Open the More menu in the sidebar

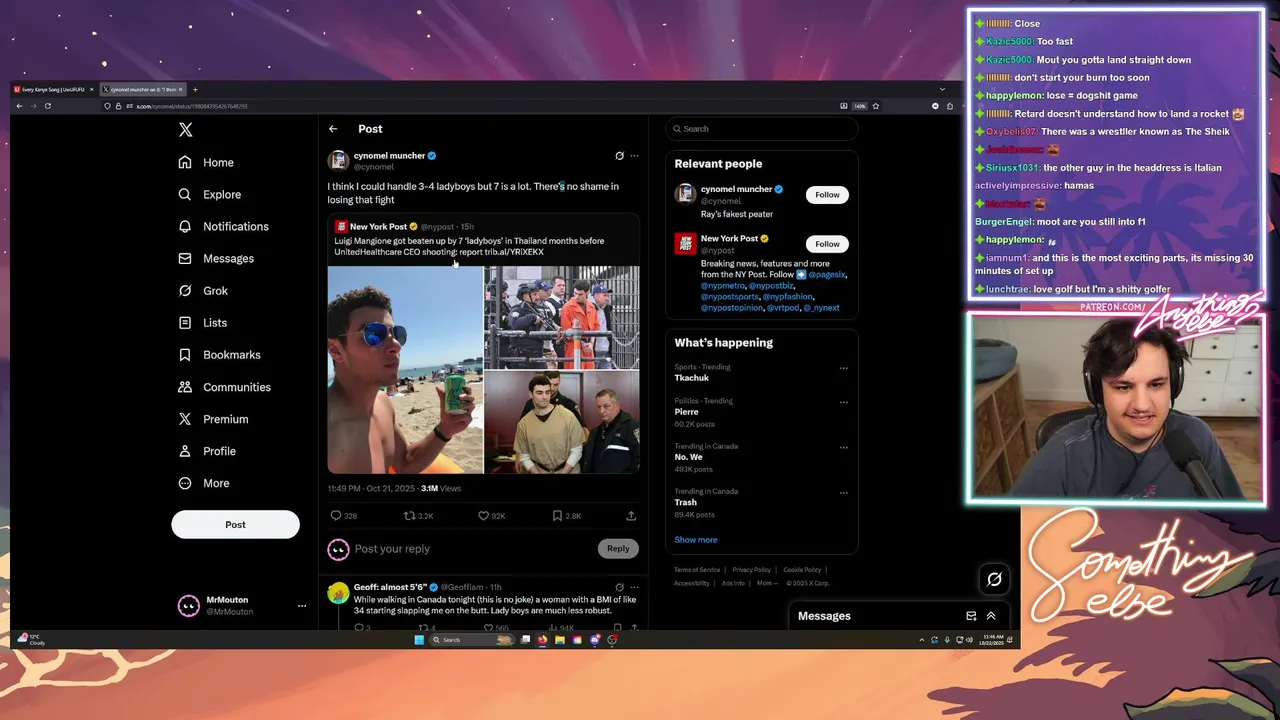(x=204, y=483)
